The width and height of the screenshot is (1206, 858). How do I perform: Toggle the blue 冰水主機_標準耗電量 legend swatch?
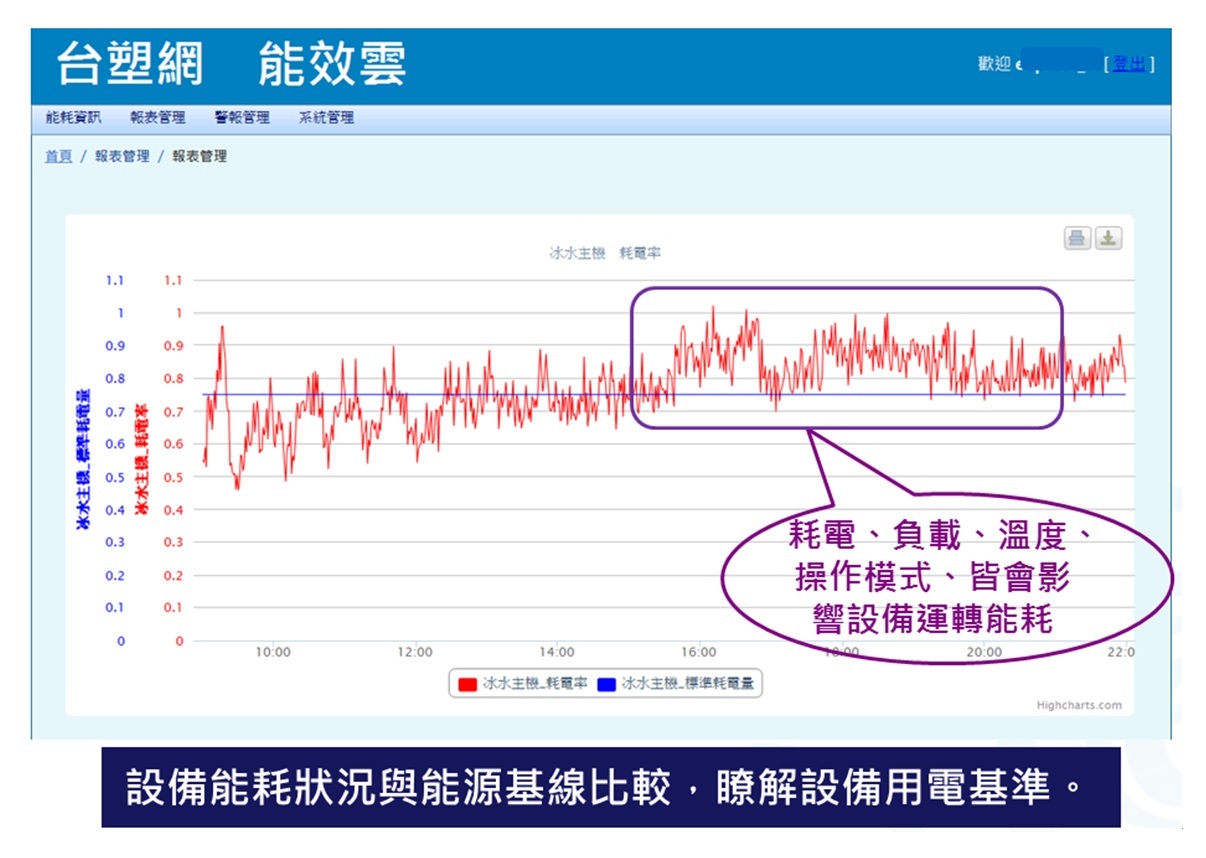click(x=607, y=684)
